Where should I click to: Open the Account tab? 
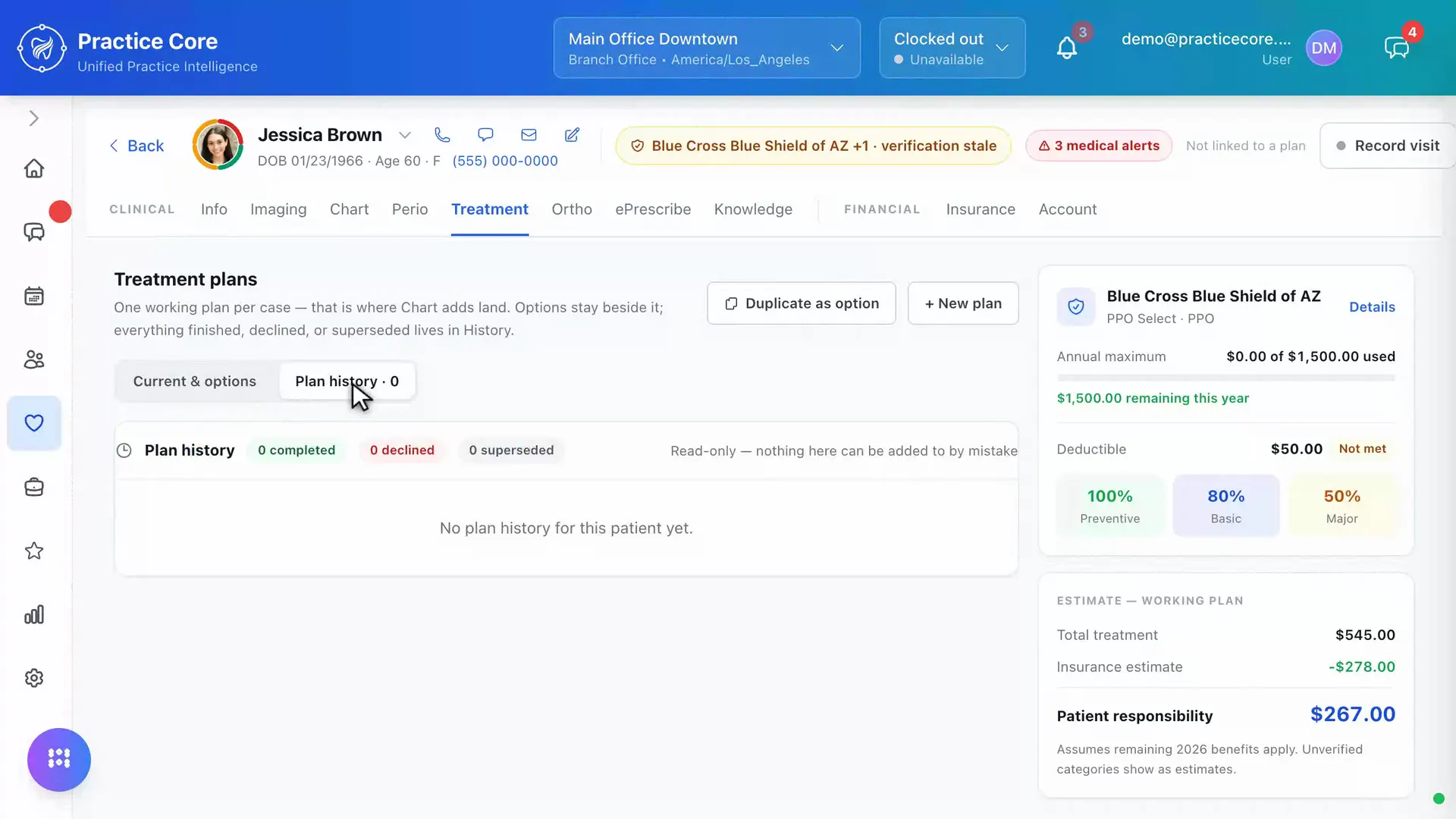(1068, 209)
